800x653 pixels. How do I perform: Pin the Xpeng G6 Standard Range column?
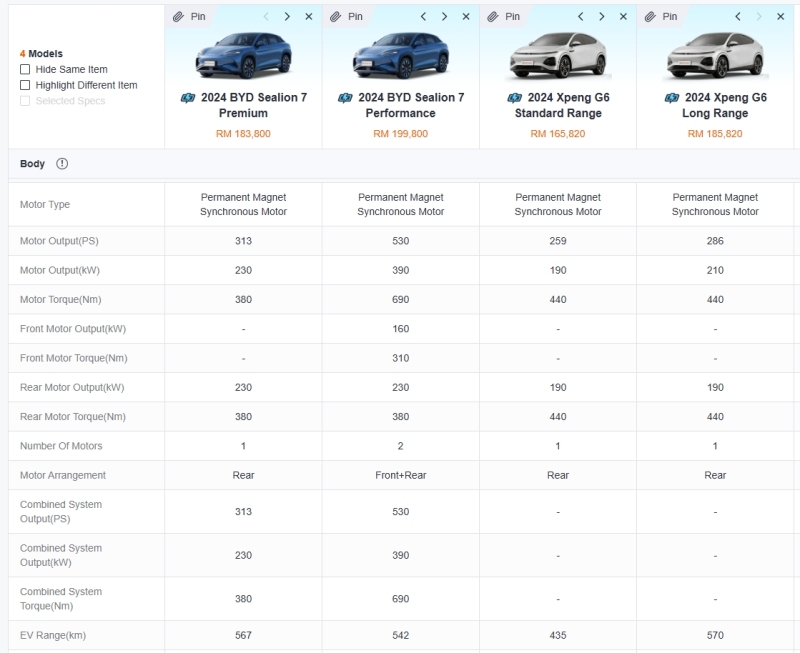503,17
